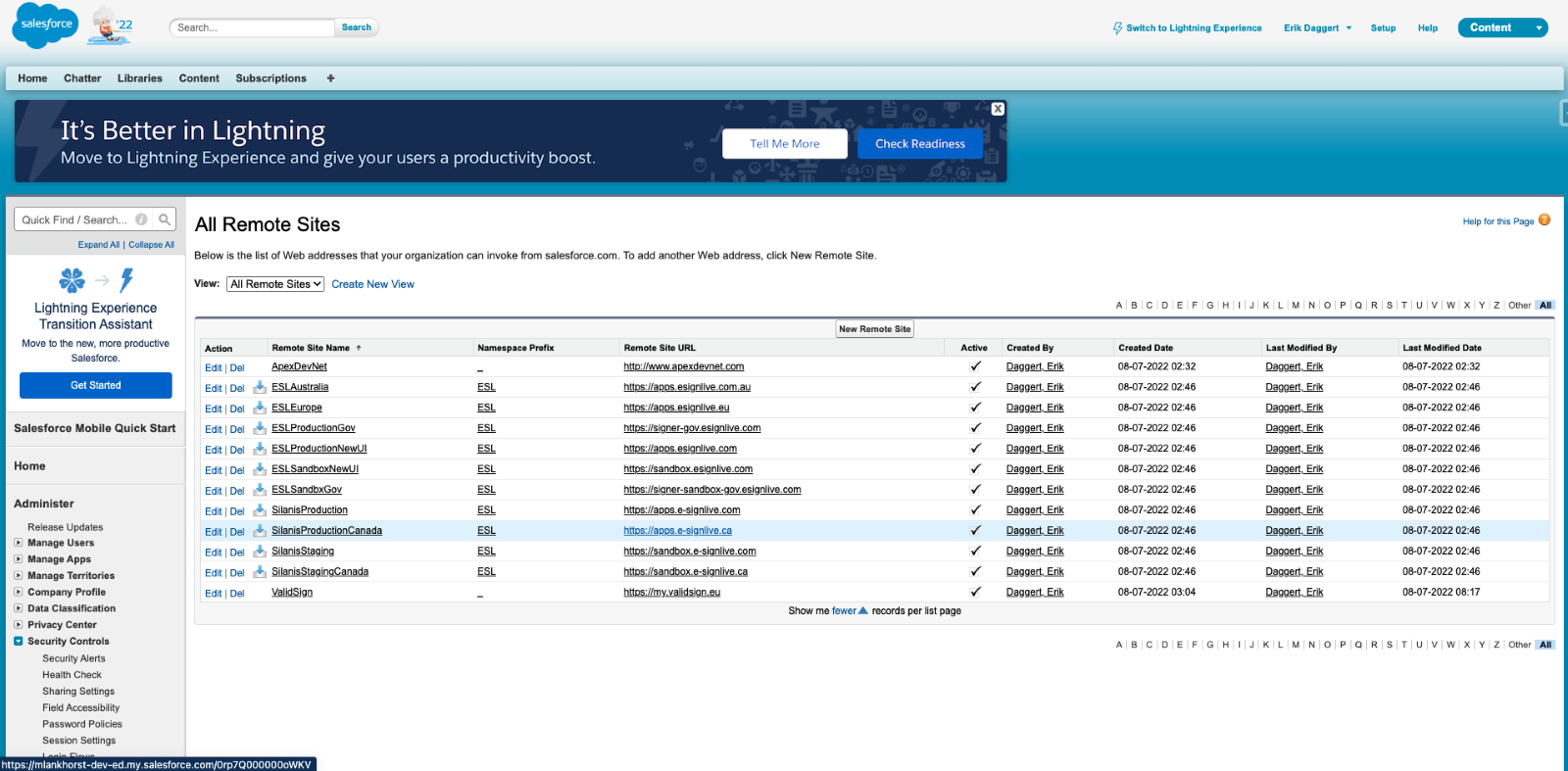Click the package icon beside ESLSandbxGov
Screen dimensions: 1568x771
[260, 490]
